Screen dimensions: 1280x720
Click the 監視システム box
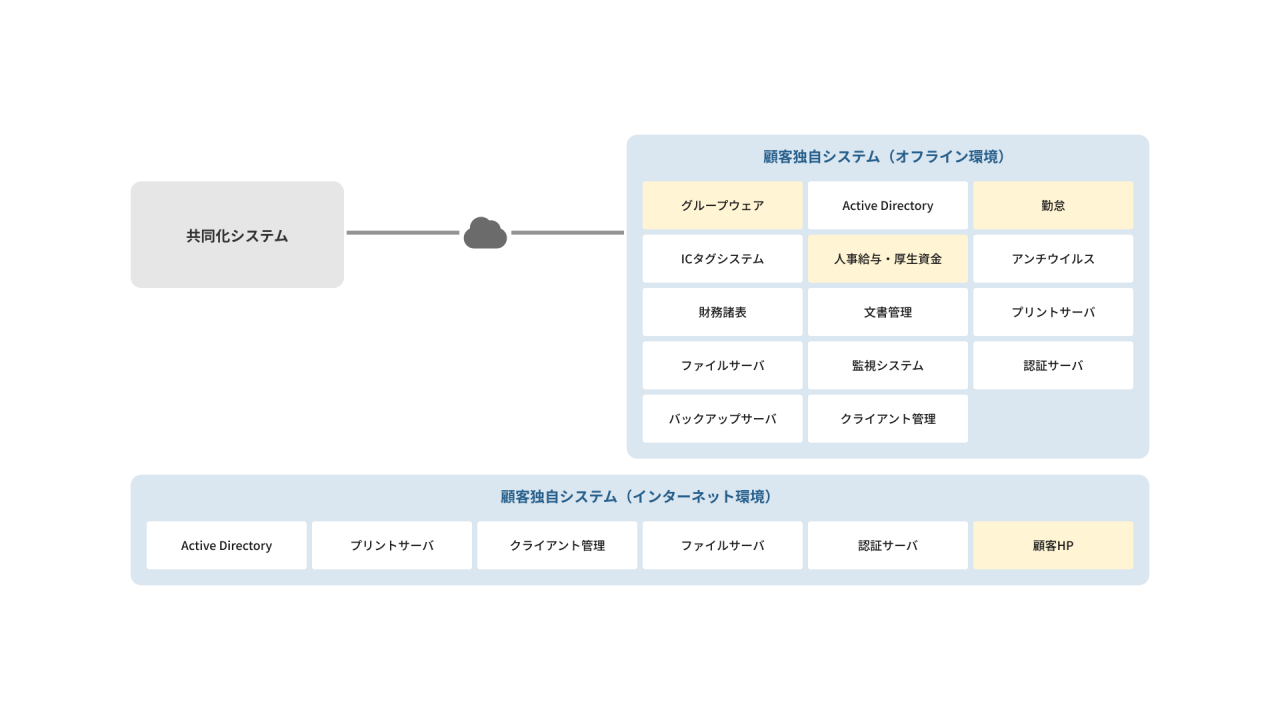888,365
